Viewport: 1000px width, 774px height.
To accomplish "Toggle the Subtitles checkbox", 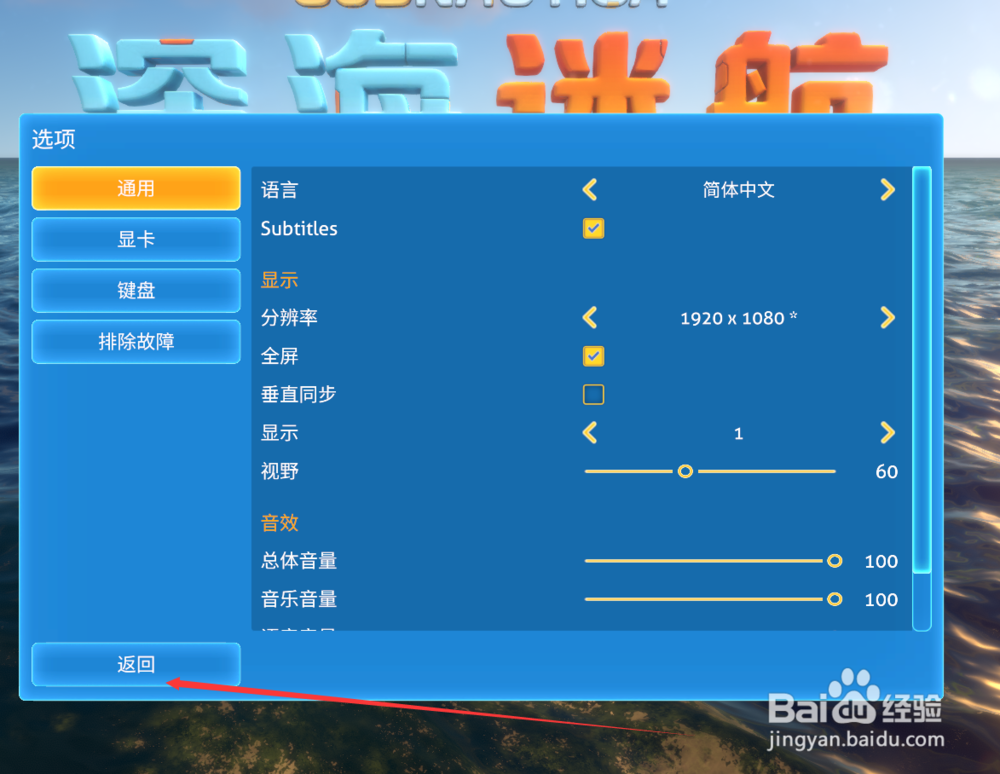I will [x=593, y=228].
